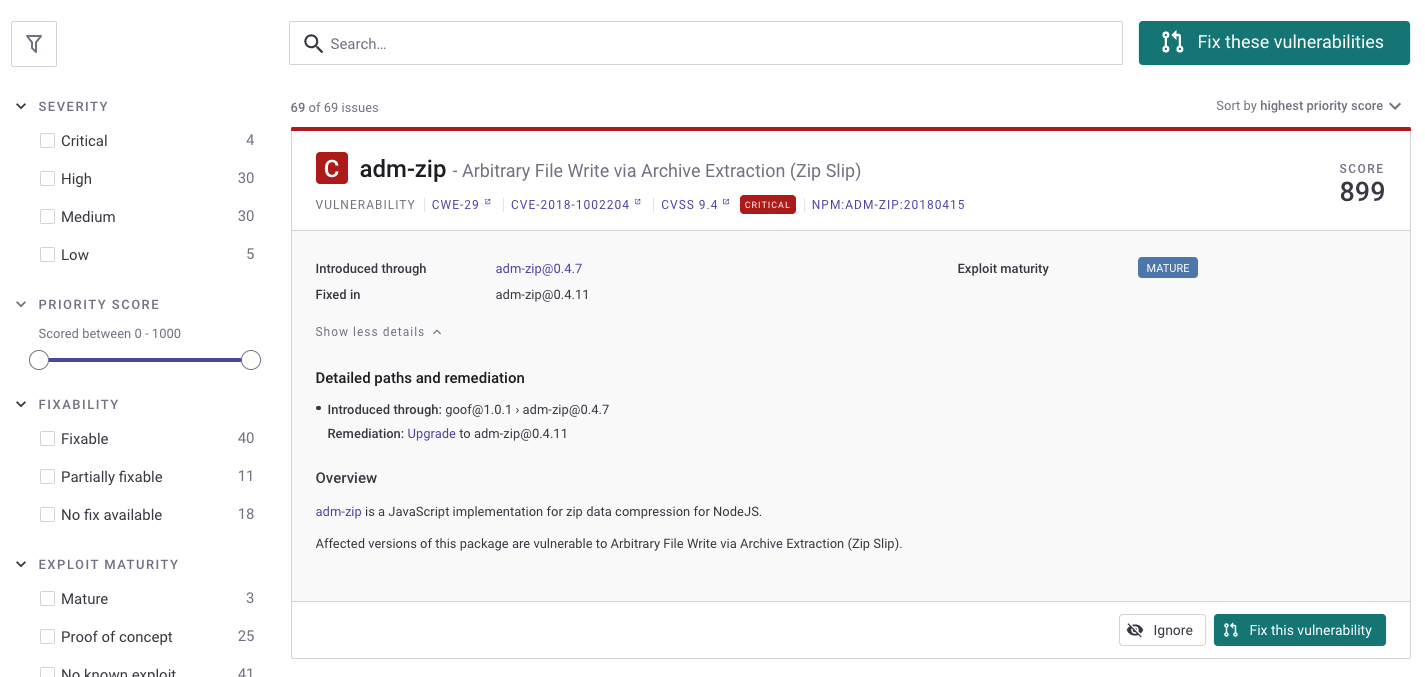Screen dimensions: 1425x677
Task: Collapse the Exploit Maturity filter section
Action: 21,565
